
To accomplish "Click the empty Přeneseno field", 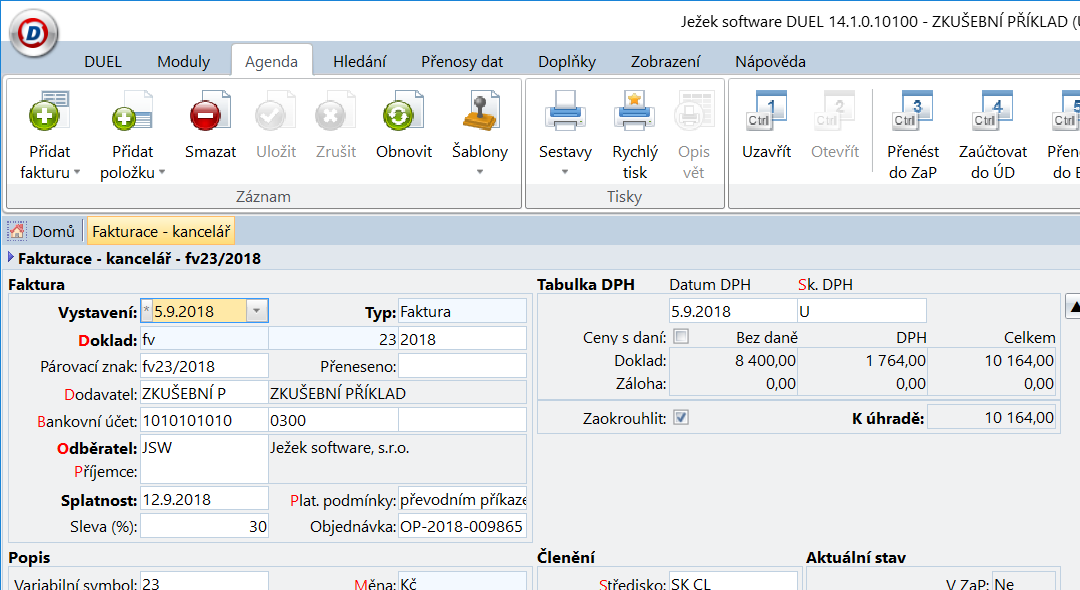I will [462, 366].
